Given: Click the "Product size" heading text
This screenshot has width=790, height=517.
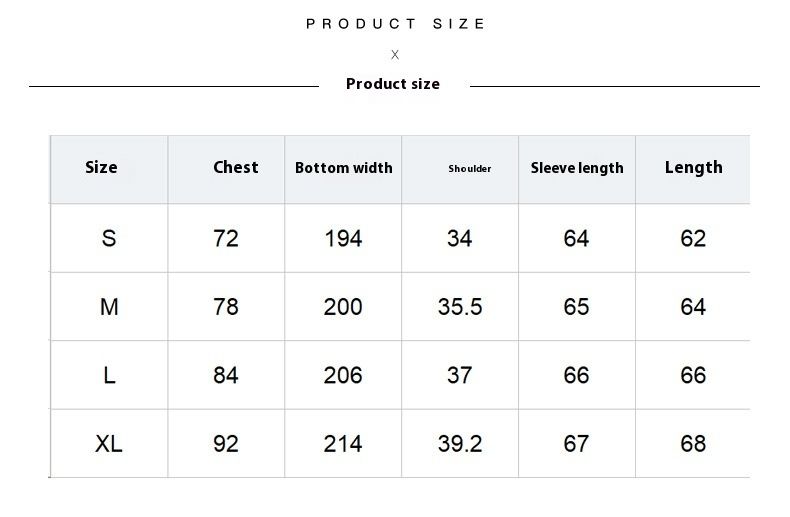Looking at the screenshot, I should point(393,84).
